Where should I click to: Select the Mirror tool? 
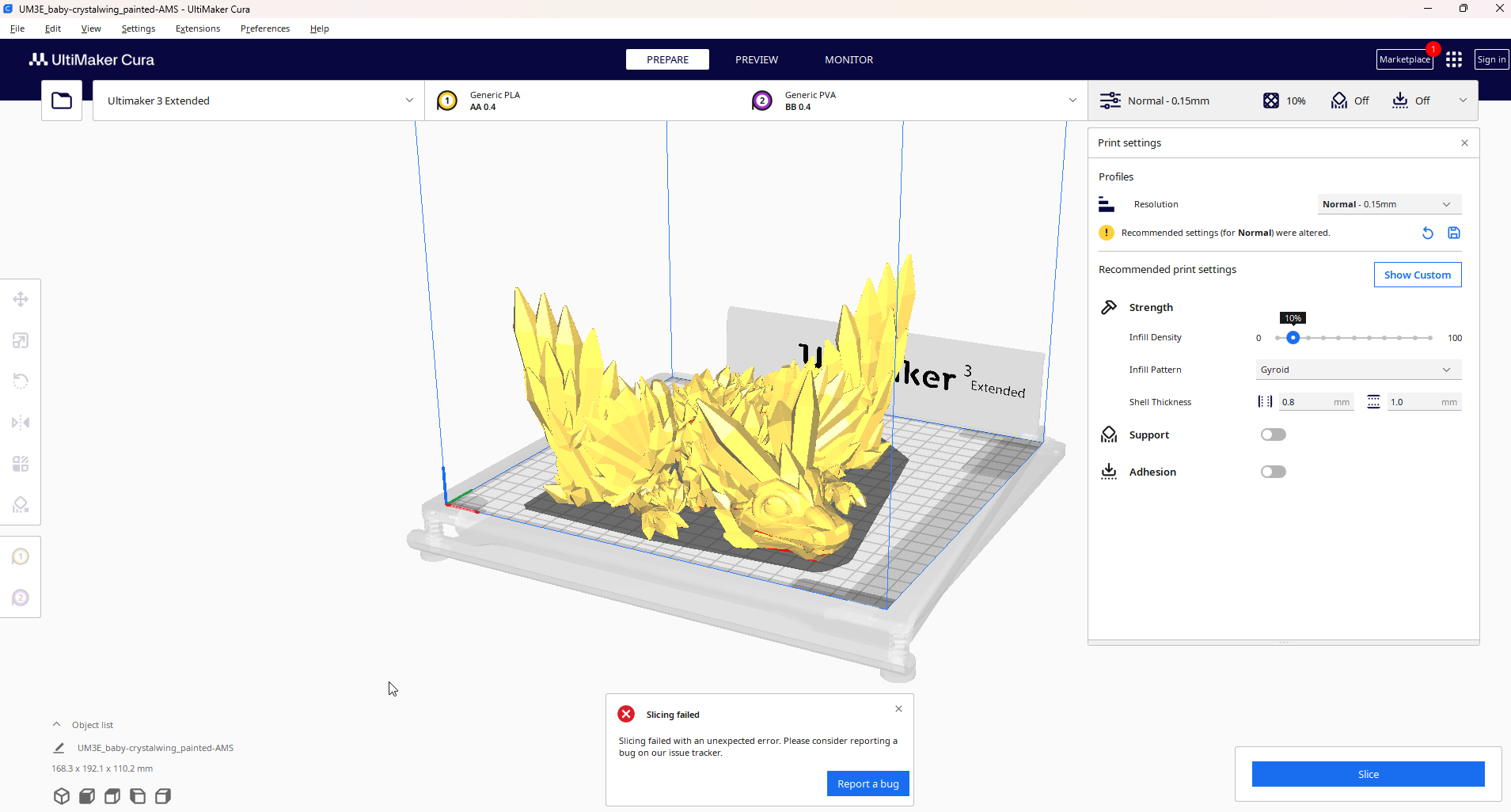[21, 422]
